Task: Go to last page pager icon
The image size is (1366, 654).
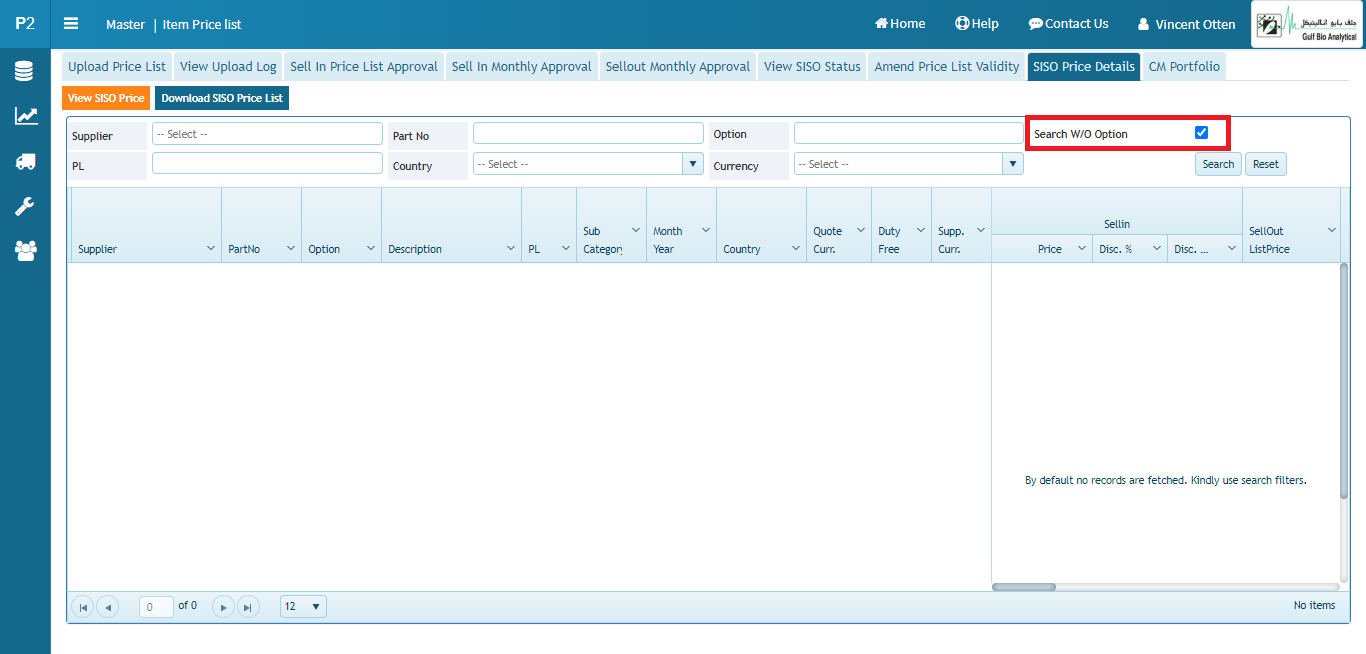Action: coord(248,606)
